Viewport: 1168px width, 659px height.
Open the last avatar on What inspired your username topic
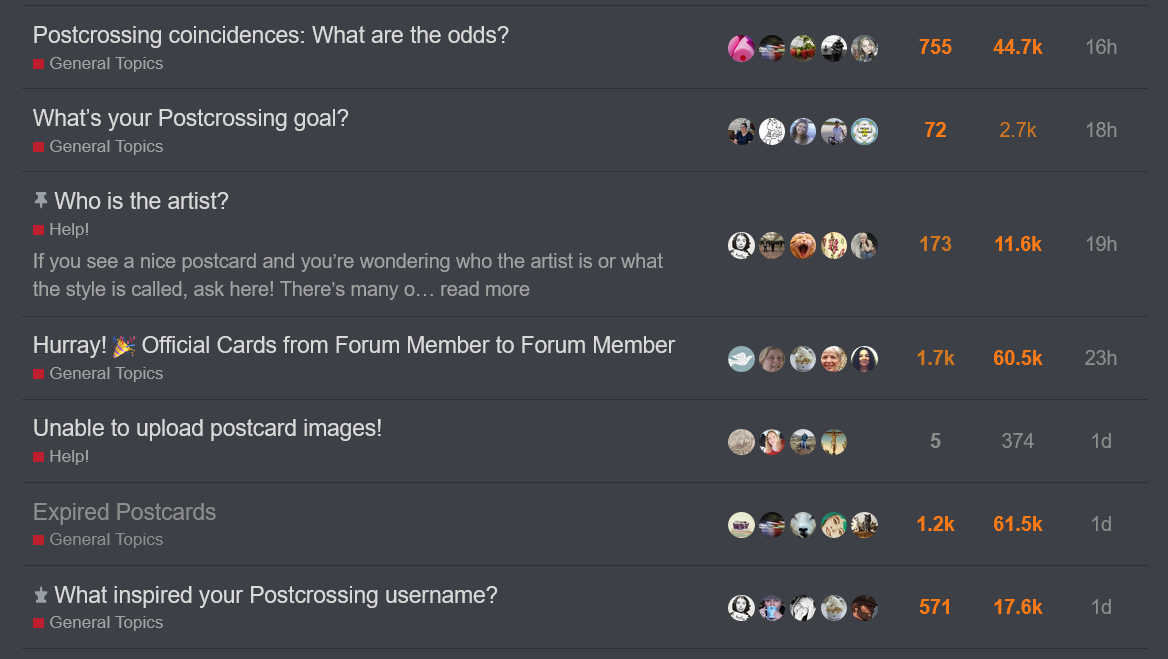point(864,608)
